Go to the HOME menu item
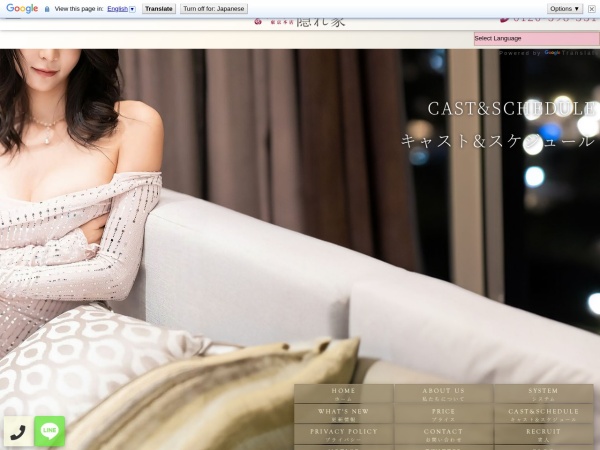The height and width of the screenshot is (450, 600). pos(344,394)
